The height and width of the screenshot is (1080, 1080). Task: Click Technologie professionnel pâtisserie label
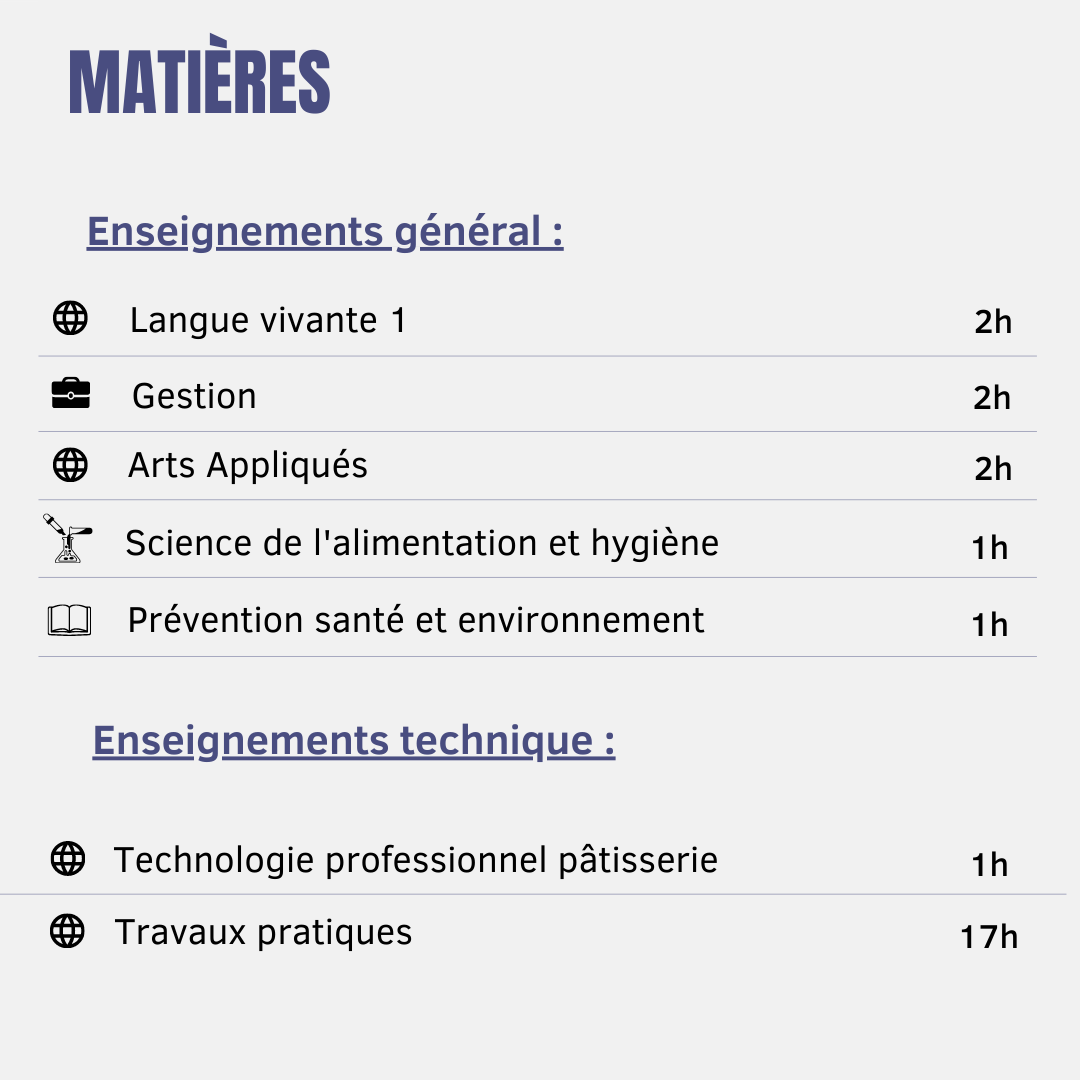coord(415,861)
